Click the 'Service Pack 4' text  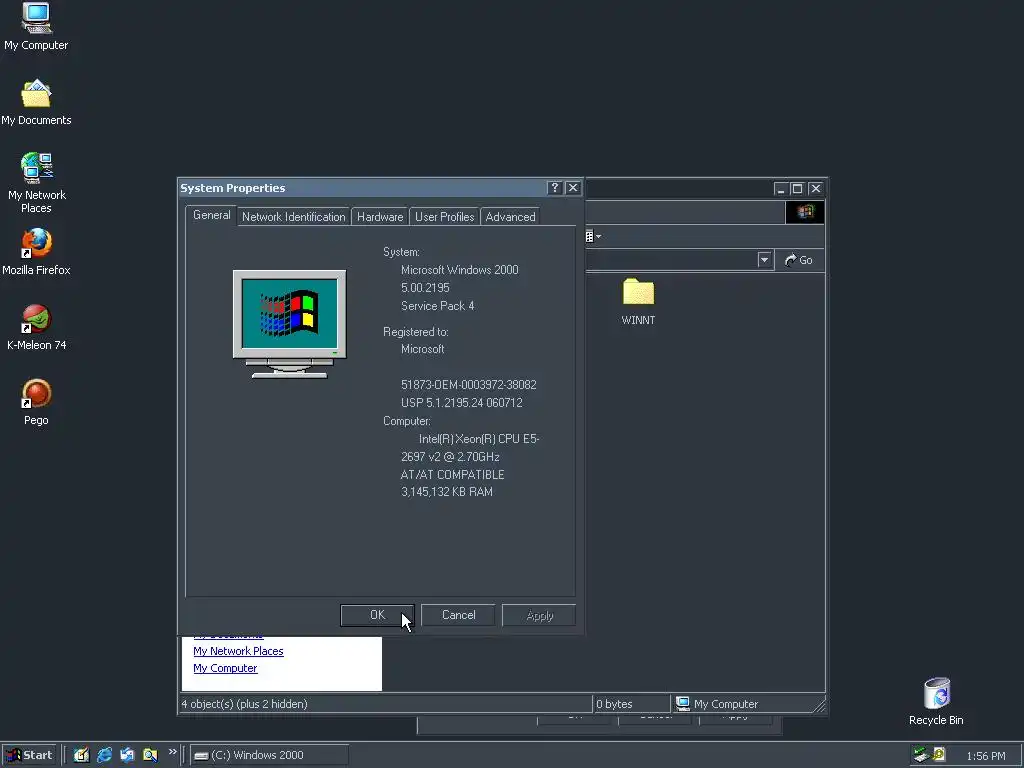438,306
